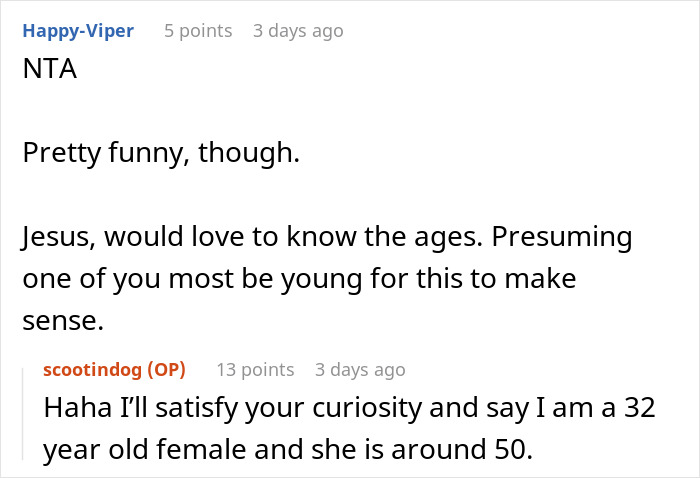Click the "(OP)" label beside scootindog

point(166,370)
